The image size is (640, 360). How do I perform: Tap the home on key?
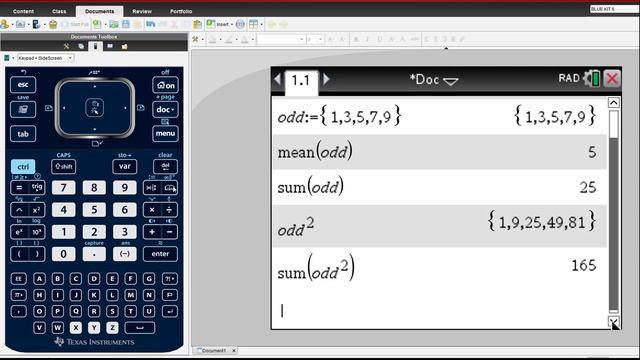[165, 85]
